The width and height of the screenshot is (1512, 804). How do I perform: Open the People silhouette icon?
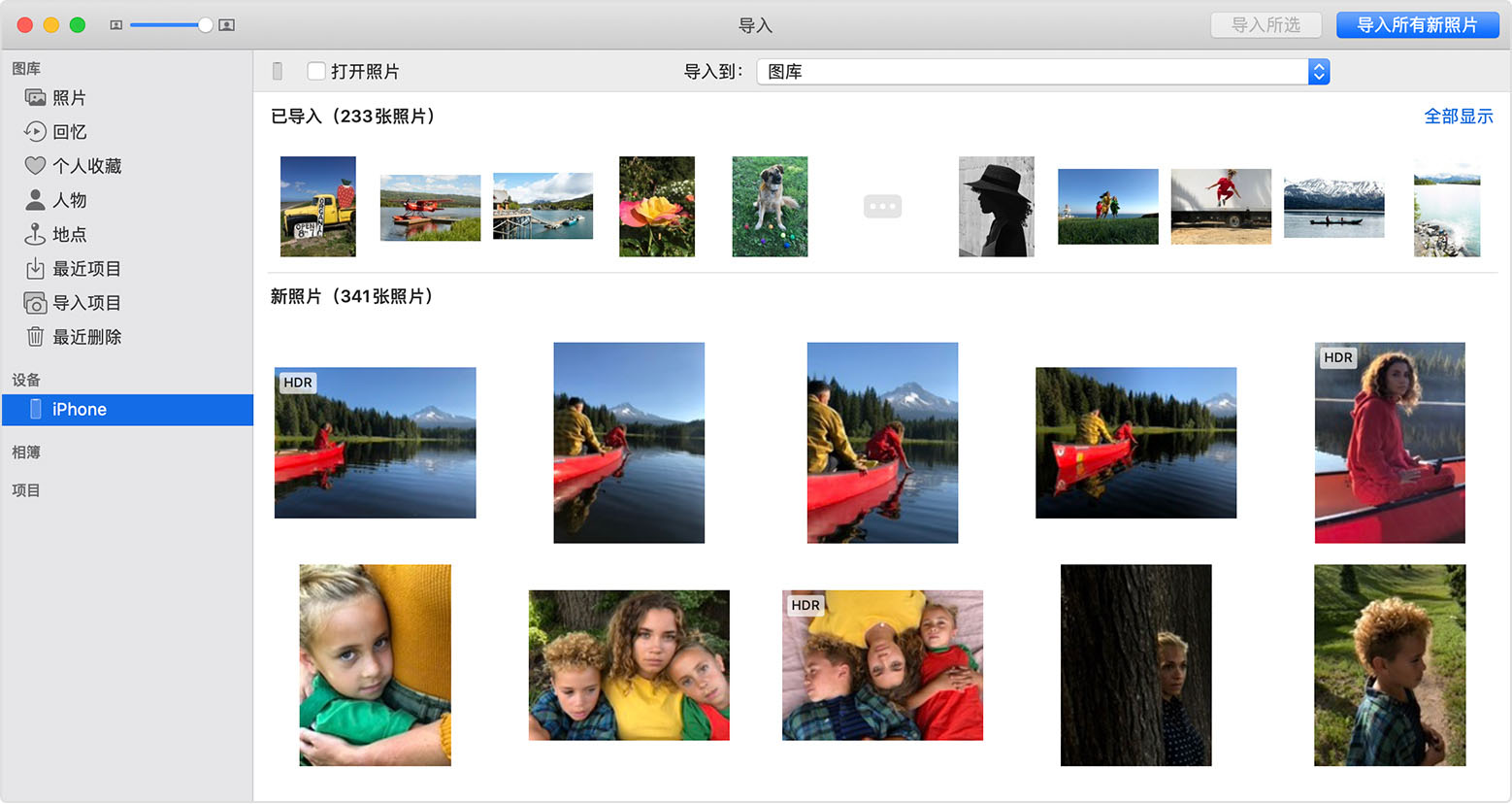pyautogui.click(x=35, y=200)
